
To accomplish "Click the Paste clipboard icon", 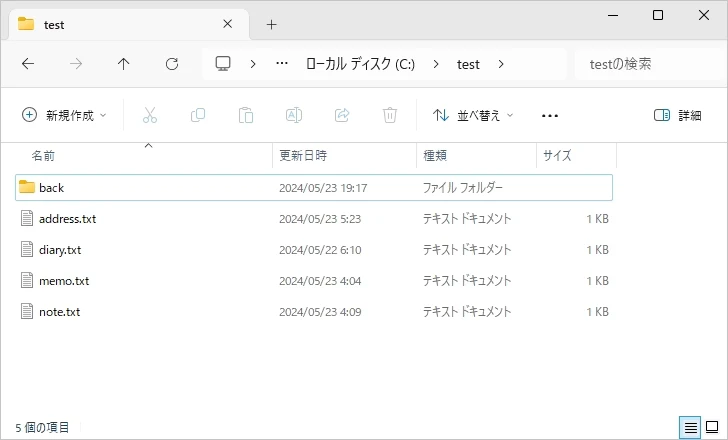I will (246, 115).
